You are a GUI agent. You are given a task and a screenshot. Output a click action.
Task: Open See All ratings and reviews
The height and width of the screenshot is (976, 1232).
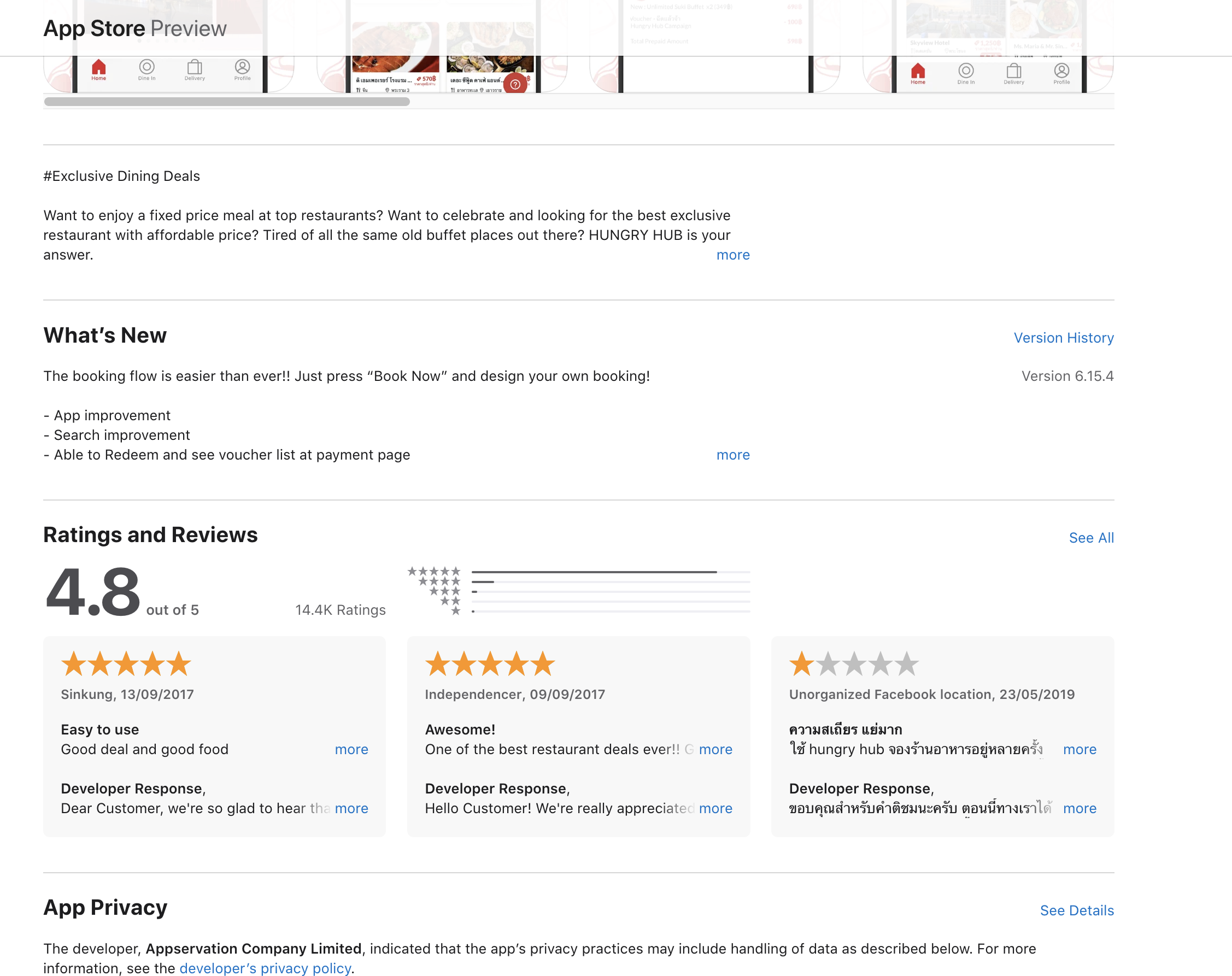click(1091, 538)
